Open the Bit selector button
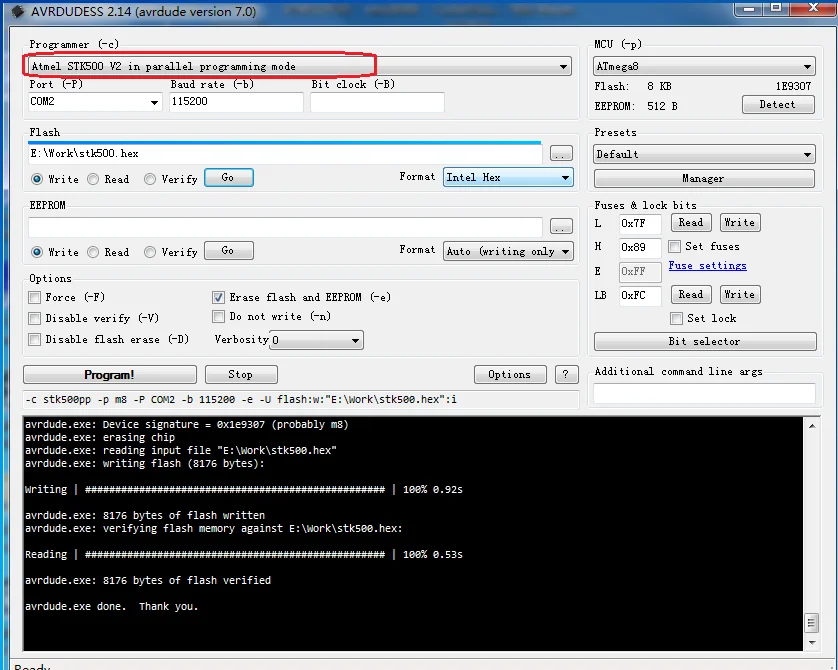 pyautogui.click(x=705, y=341)
